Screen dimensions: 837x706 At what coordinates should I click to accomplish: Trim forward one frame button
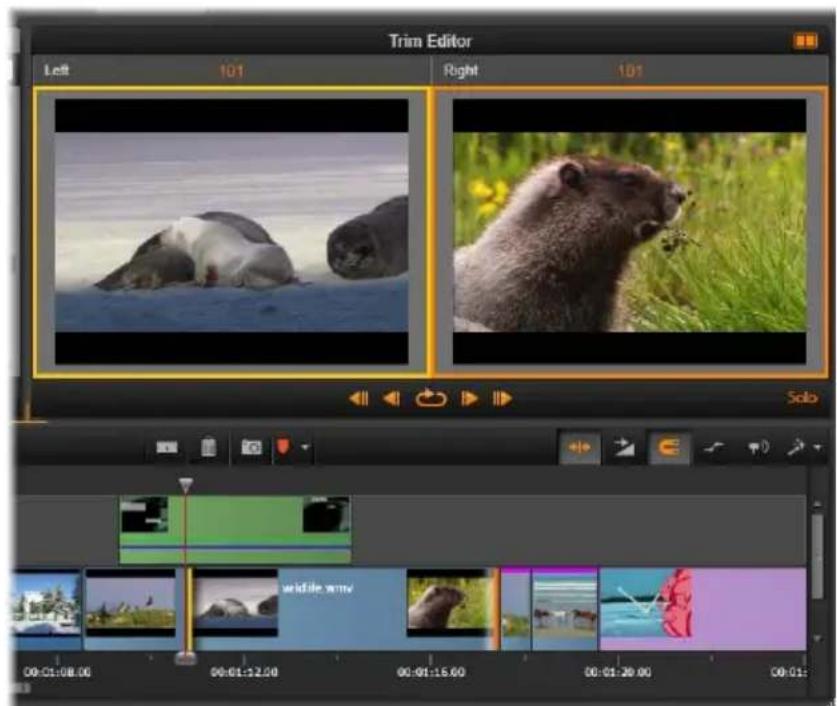469,399
